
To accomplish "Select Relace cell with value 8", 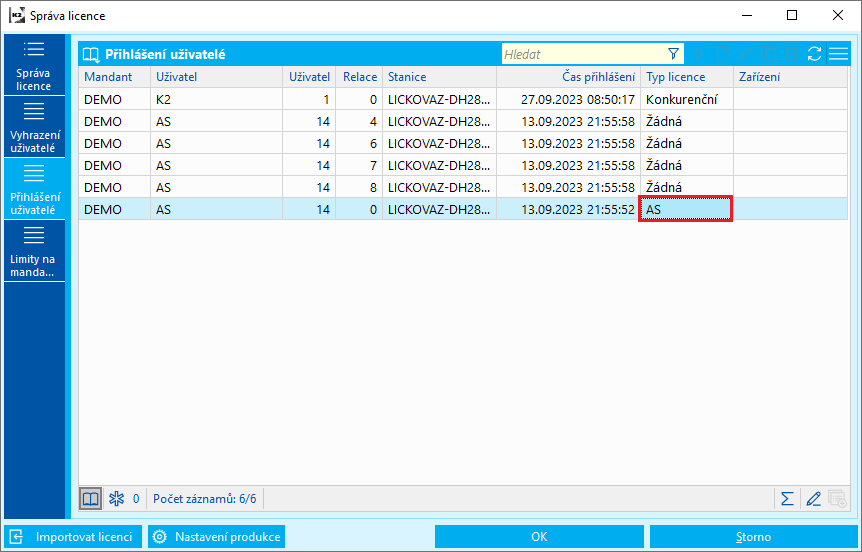I will coord(360,187).
